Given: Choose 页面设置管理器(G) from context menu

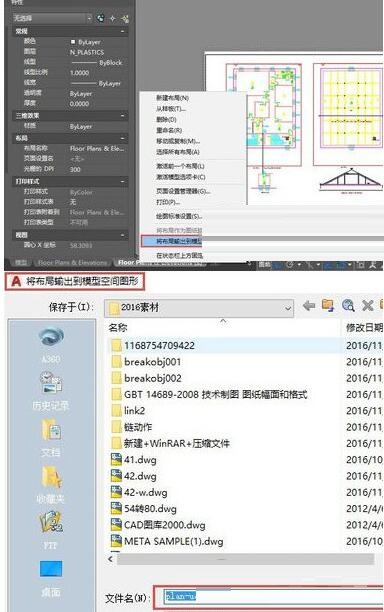Looking at the screenshot, I should point(183,191).
